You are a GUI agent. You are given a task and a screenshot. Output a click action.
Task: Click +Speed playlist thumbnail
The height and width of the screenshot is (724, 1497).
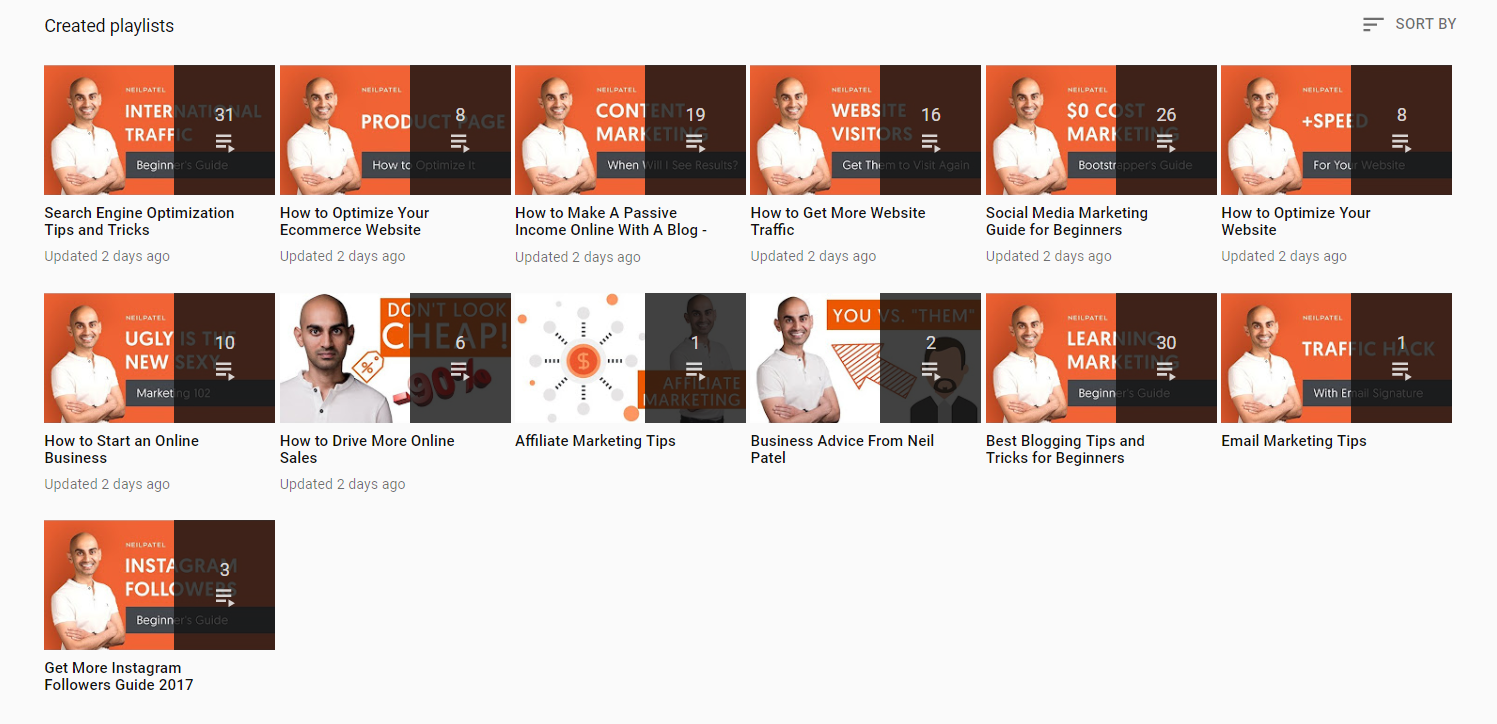pyautogui.click(x=1336, y=130)
